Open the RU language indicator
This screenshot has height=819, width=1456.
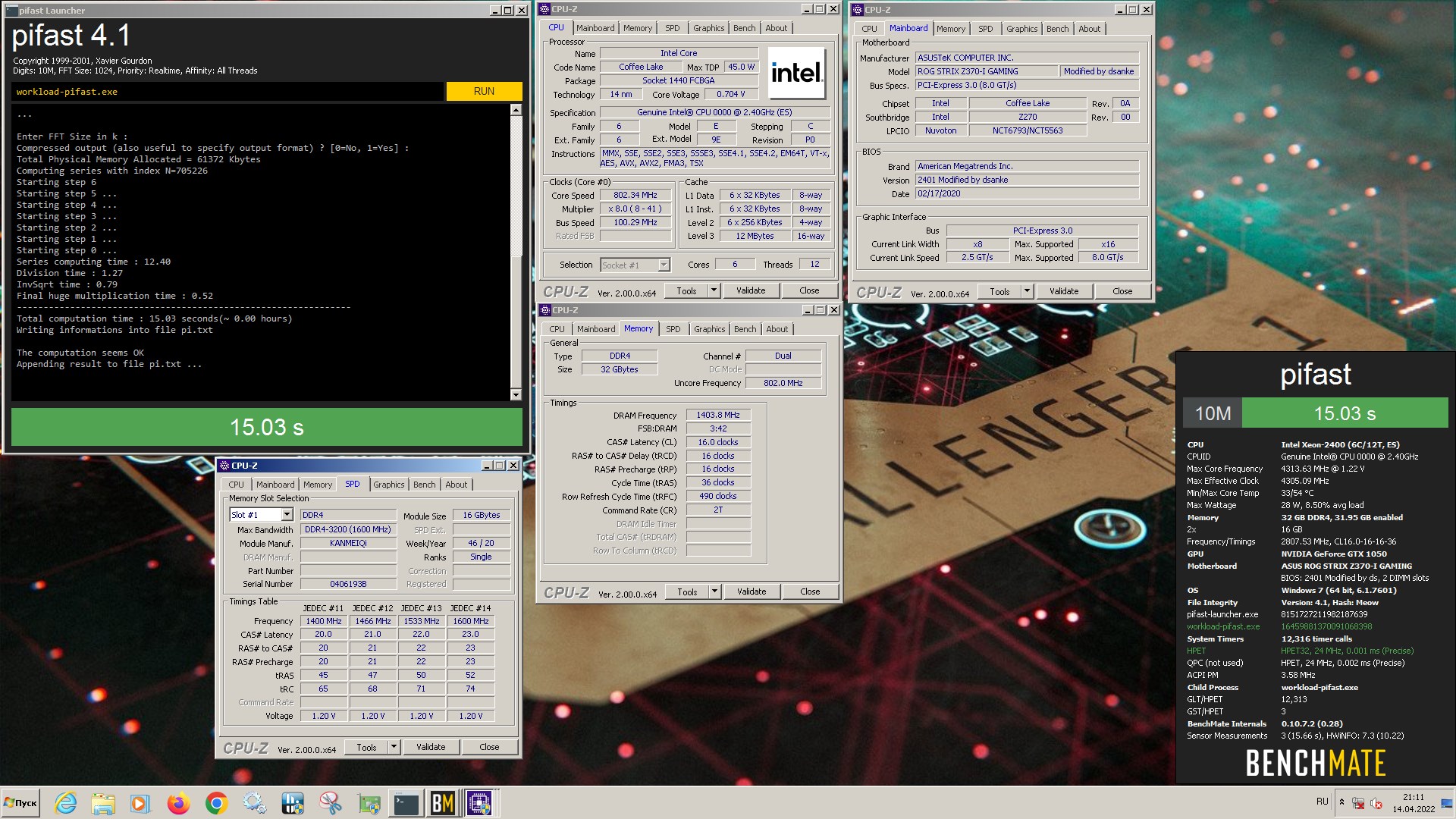(1323, 802)
